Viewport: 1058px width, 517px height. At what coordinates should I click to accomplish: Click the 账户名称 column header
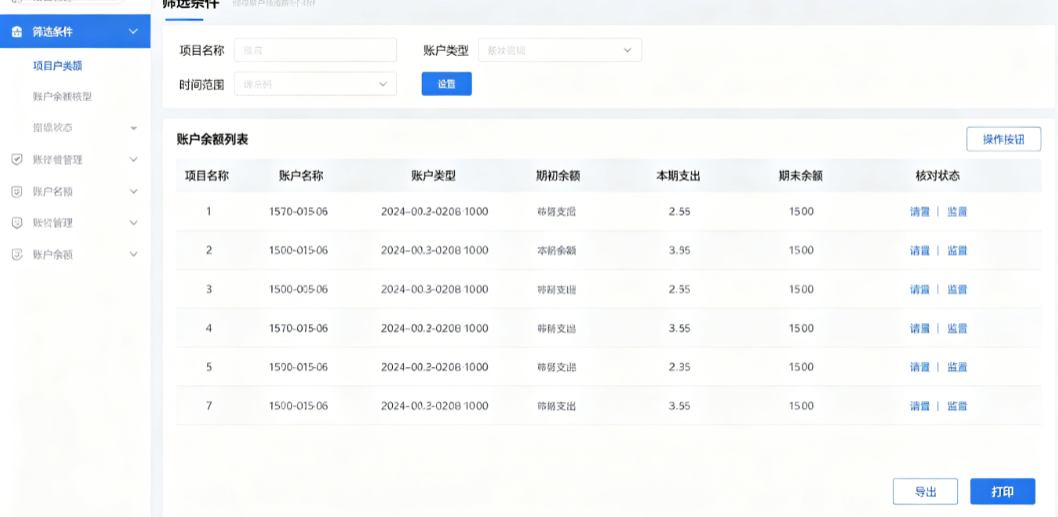point(301,176)
